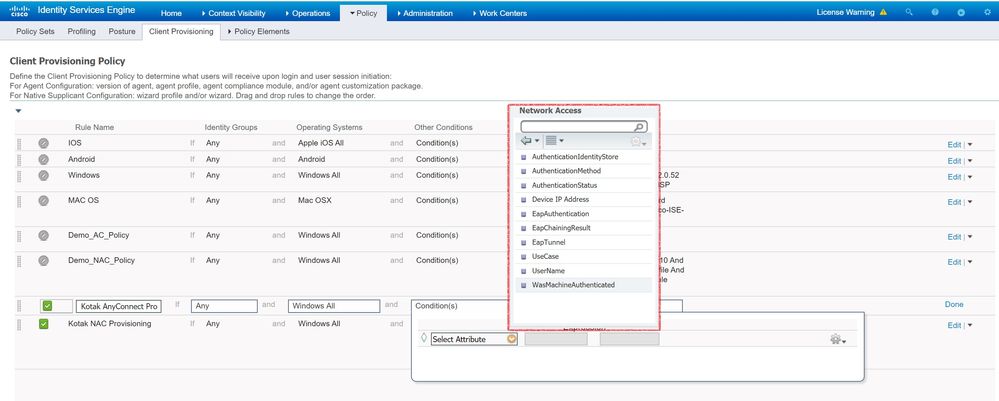Open the list view menu in Network Access
Screen dimensions: 999x401
click(x=554, y=140)
